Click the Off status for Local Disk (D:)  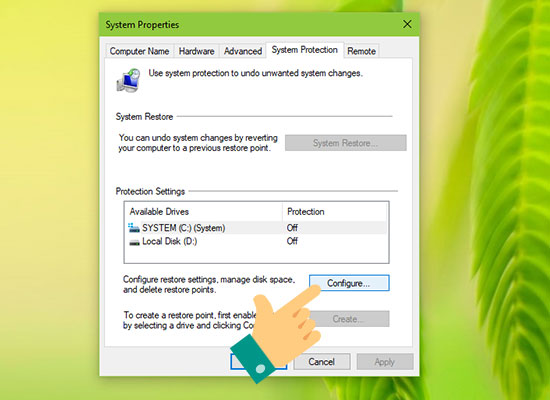(x=292, y=241)
